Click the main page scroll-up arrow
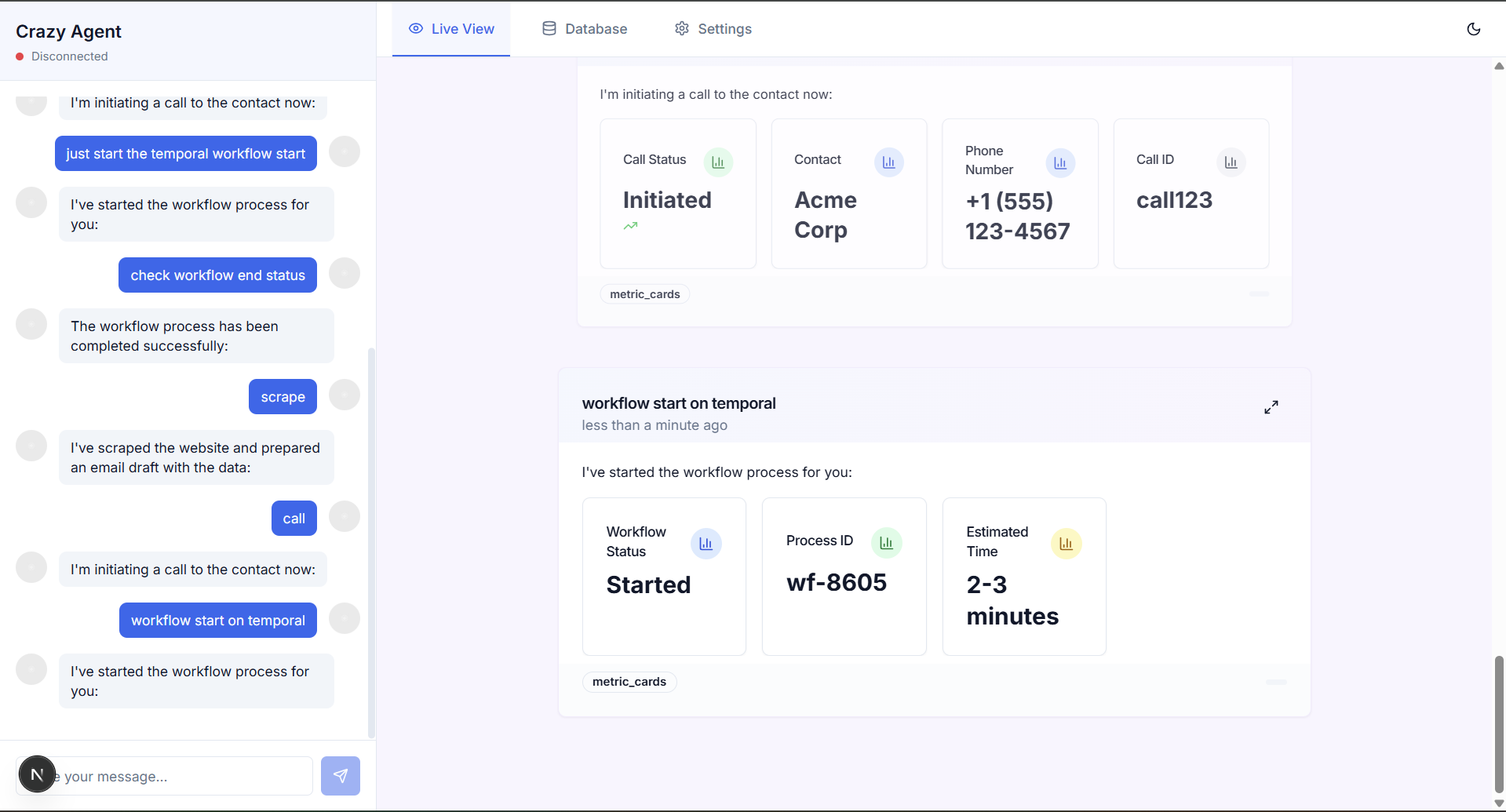The image size is (1506, 812). 1499,66
